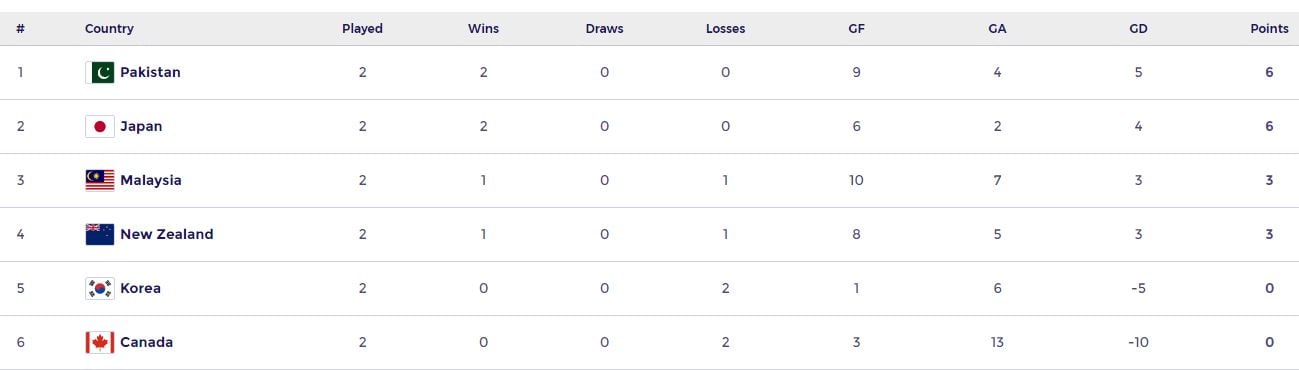Click the Malaysia flag icon

(x=100, y=180)
